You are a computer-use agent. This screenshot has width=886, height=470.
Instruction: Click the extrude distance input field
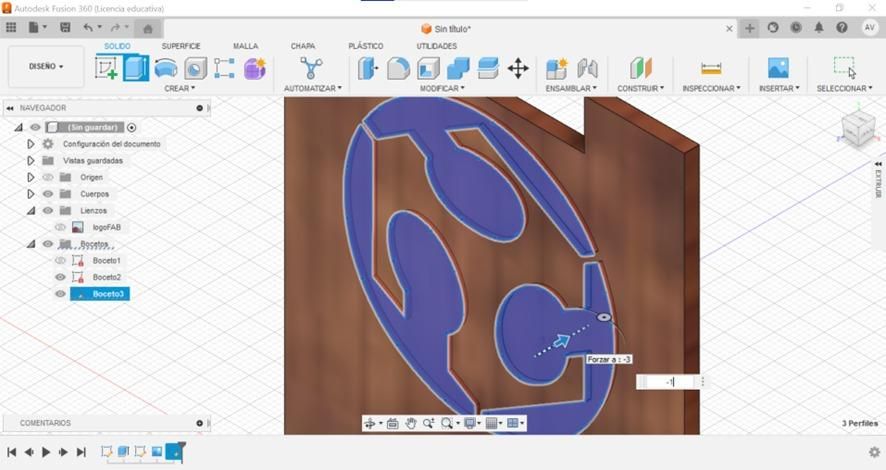click(x=669, y=382)
